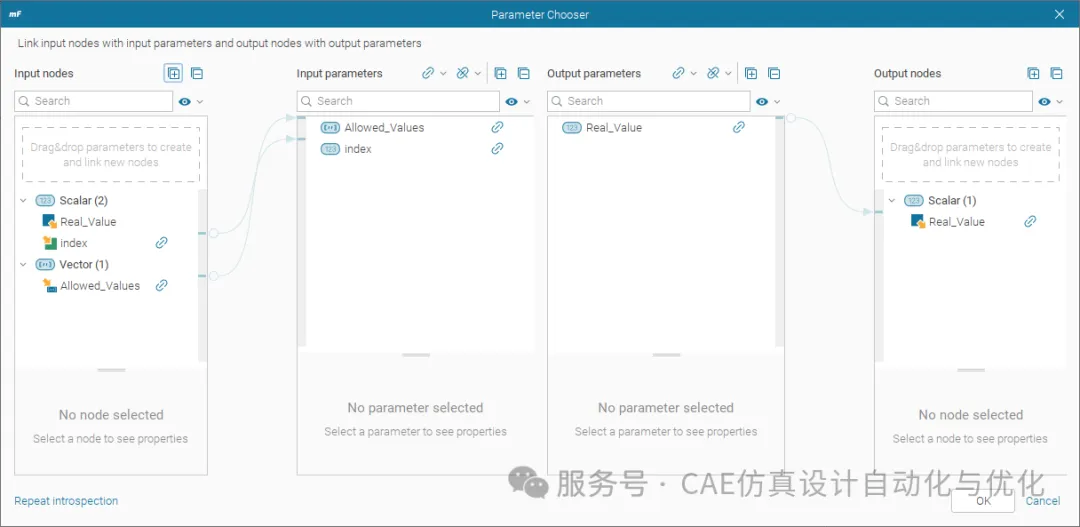Click link icon beside Real_Value output parameter
1080x527 pixels.
point(739,127)
